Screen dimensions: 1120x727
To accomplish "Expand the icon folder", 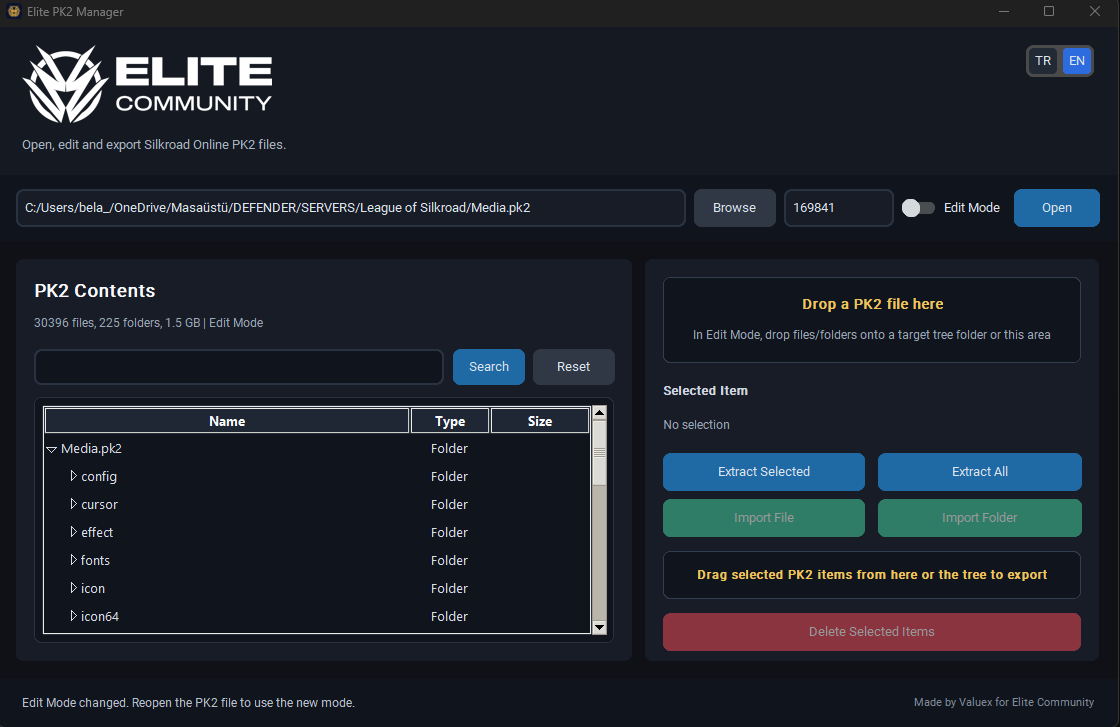I will point(73,588).
